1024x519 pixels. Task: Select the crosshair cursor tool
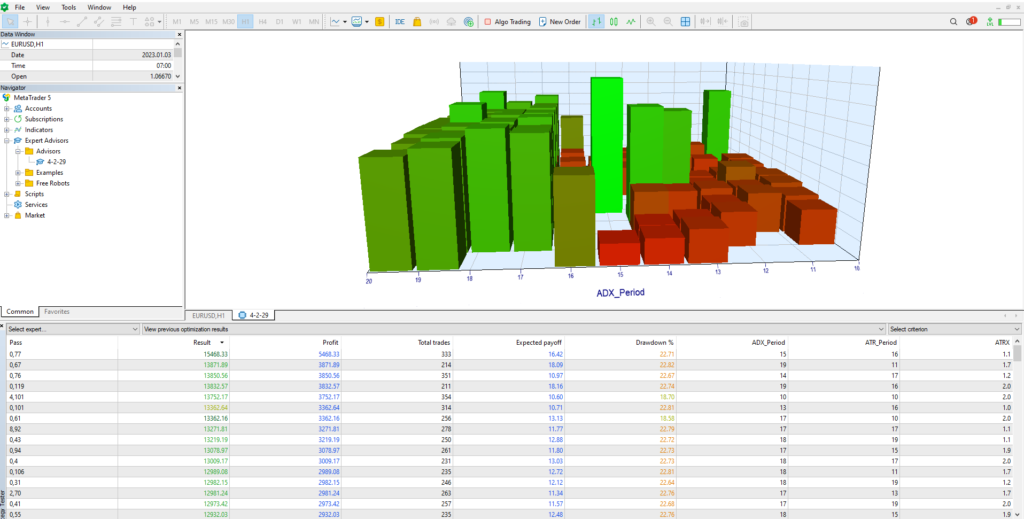pos(28,21)
